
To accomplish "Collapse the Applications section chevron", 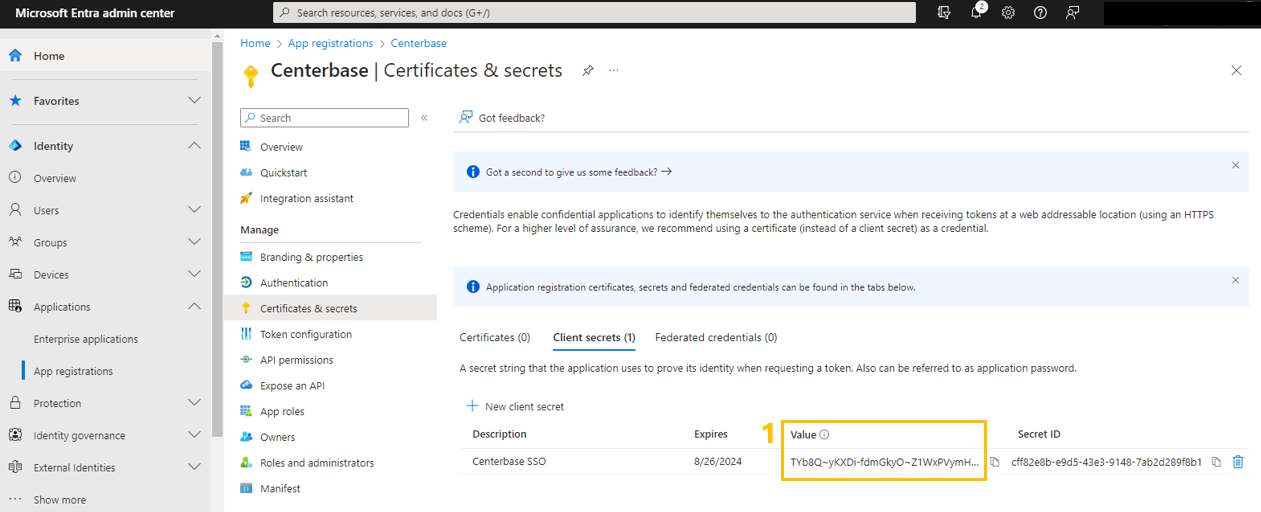I will 195,307.
